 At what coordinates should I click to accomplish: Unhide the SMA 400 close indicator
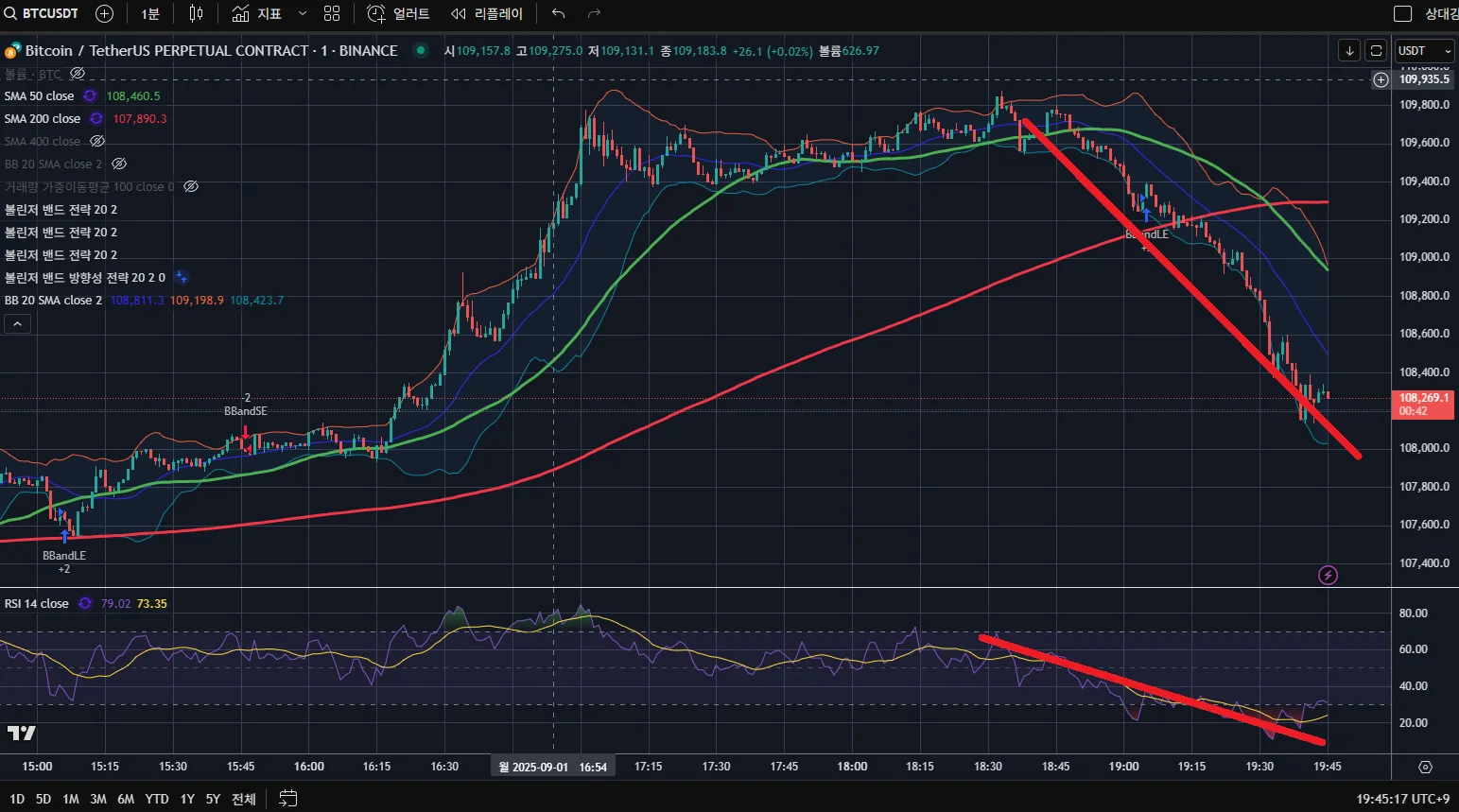point(96,141)
